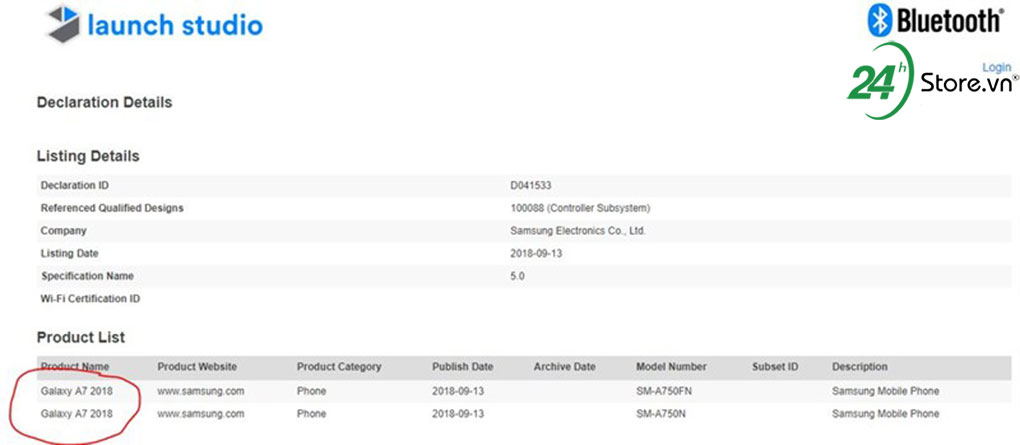Click the Samsung Electronics Co., Ltd. company value
This screenshot has height=445, width=1020.
(578, 231)
